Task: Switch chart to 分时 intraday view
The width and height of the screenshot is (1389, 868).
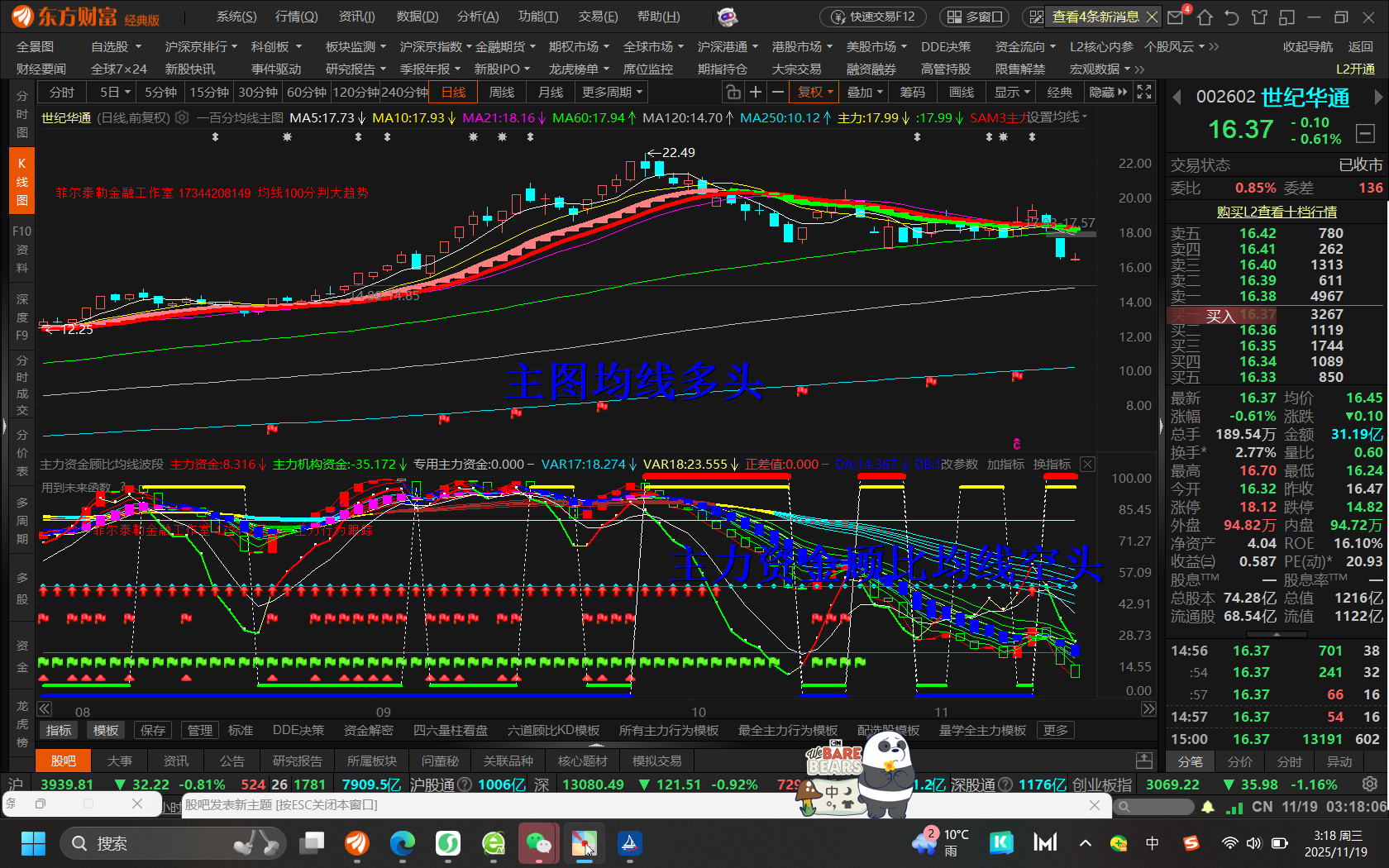Action: 62,93
